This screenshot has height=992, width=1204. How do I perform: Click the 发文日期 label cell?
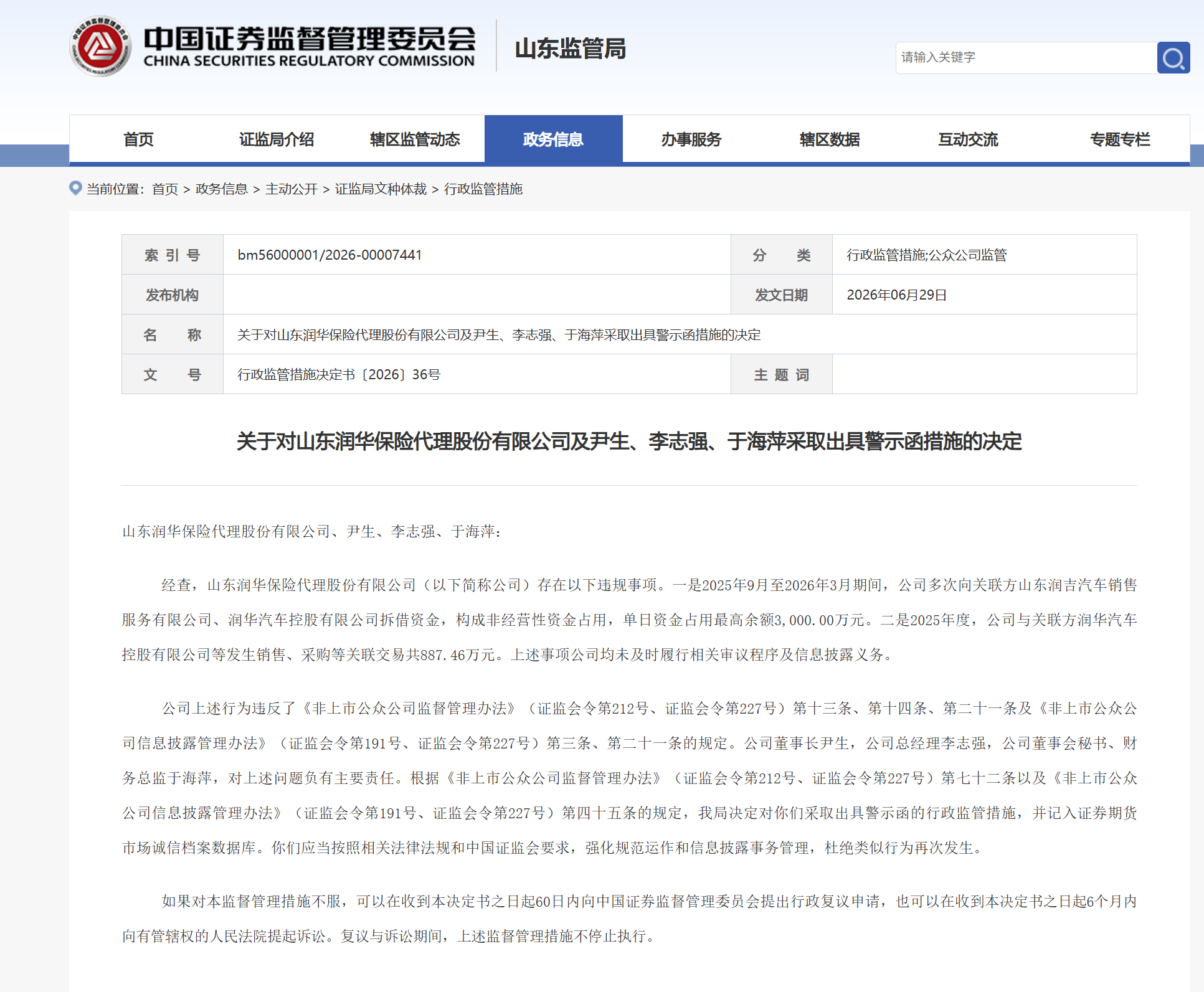point(782,295)
